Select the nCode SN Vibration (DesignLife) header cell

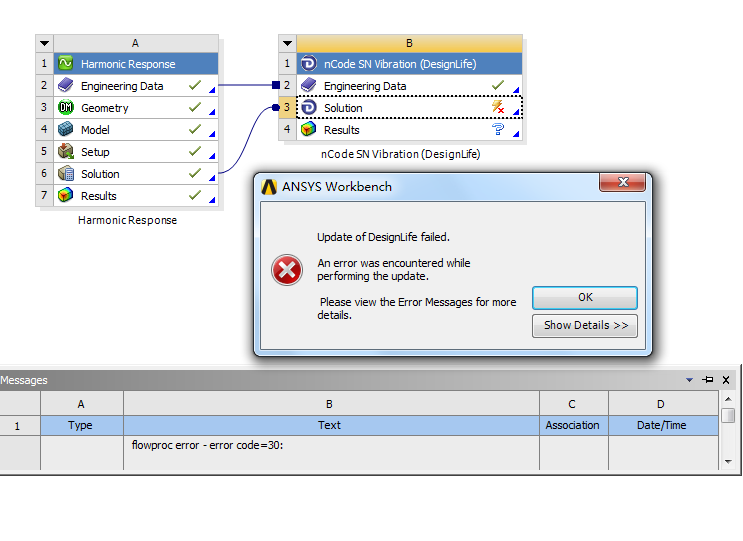click(409, 63)
